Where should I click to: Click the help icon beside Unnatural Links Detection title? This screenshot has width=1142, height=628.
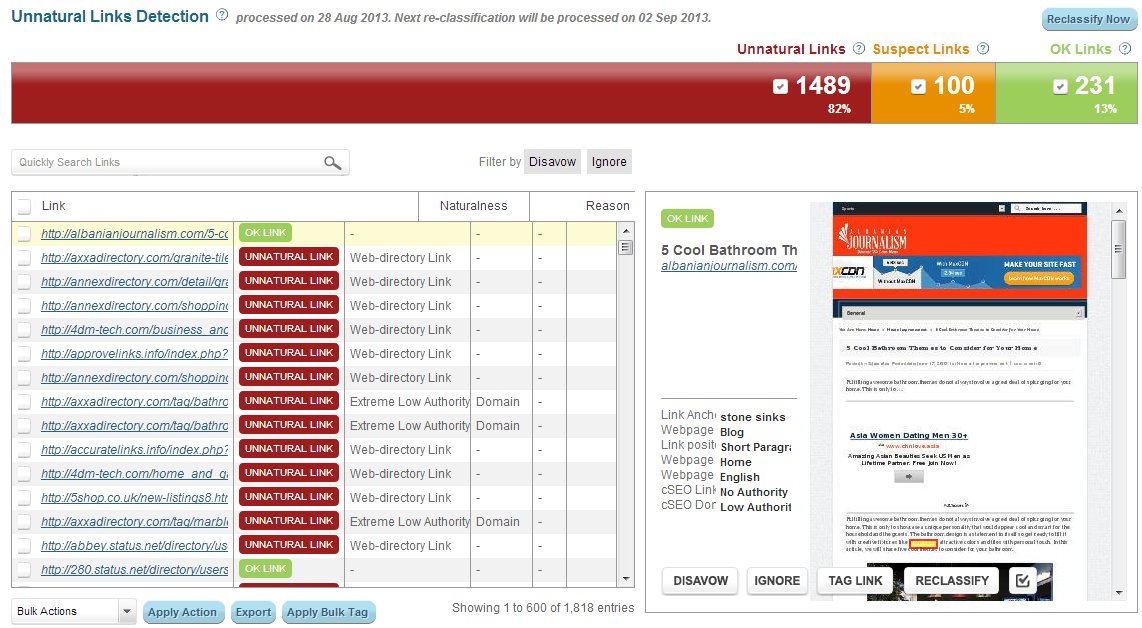click(222, 16)
